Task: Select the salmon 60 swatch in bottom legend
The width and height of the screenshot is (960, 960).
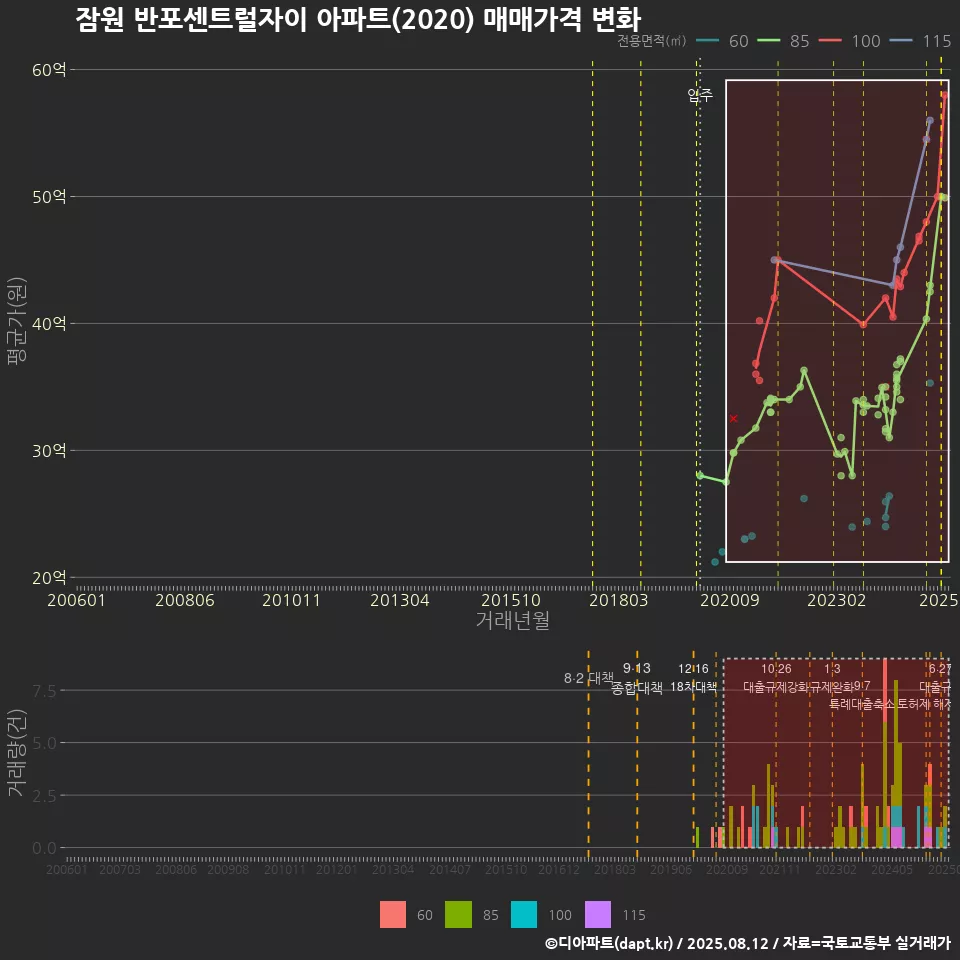Action: pyautogui.click(x=392, y=915)
